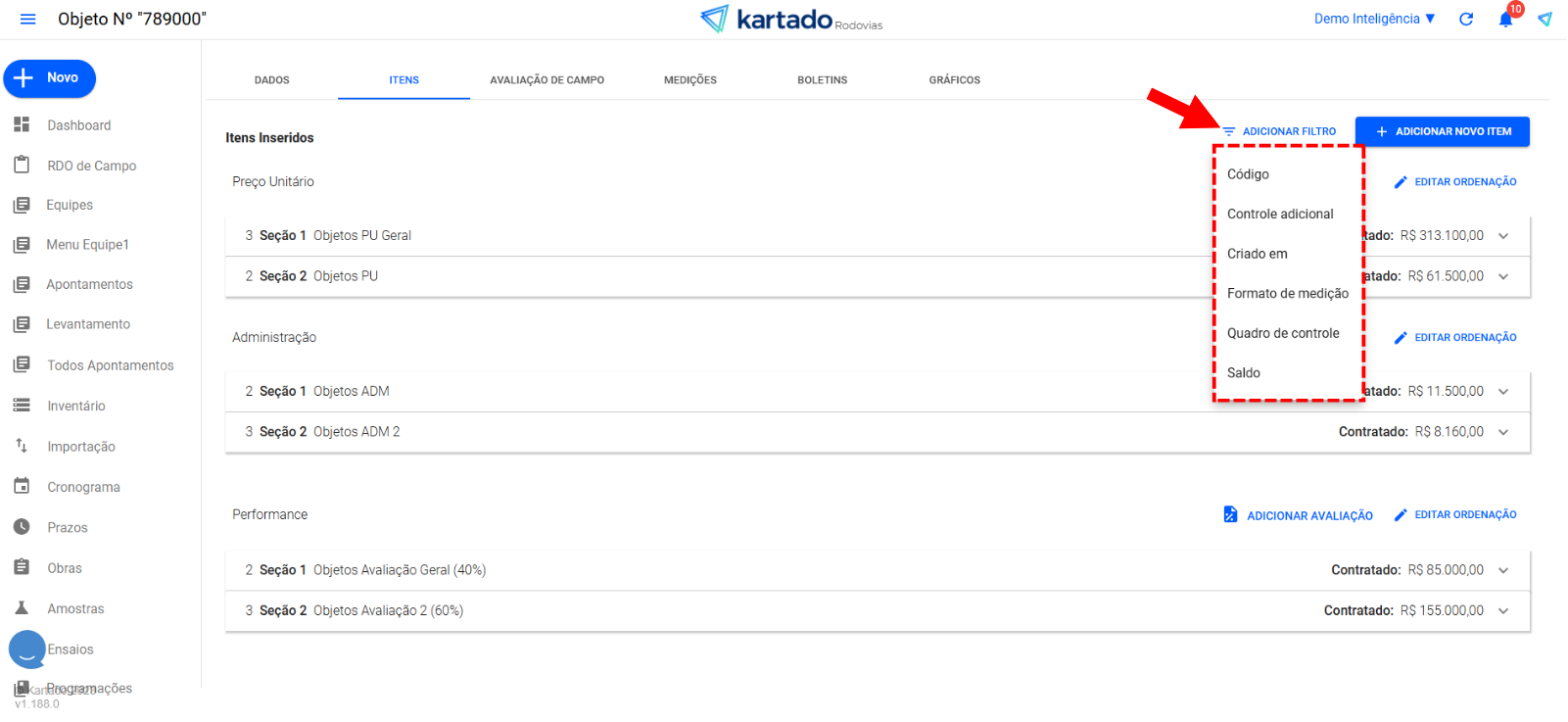Click the Prazos clock icon
The height and width of the screenshot is (722, 1568).
pos(22,527)
